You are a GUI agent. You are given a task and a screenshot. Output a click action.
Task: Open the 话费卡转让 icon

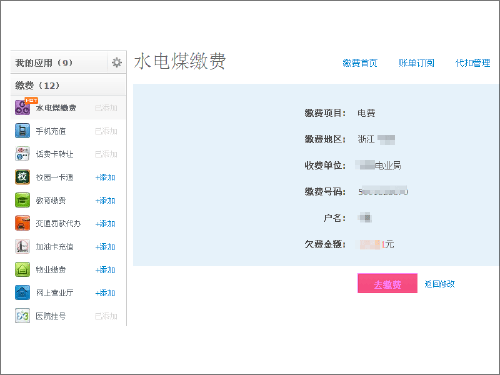[x=22, y=154]
